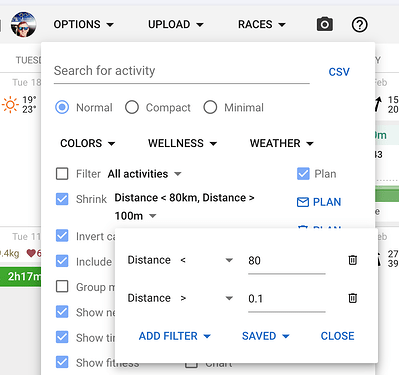Select the Minimal view radio button
399x375 pixels.
click(x=210, y=107)
